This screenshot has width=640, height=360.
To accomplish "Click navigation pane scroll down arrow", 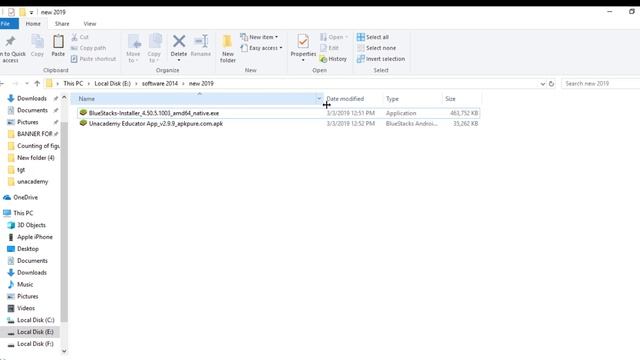I will click(x=64, y=351).
